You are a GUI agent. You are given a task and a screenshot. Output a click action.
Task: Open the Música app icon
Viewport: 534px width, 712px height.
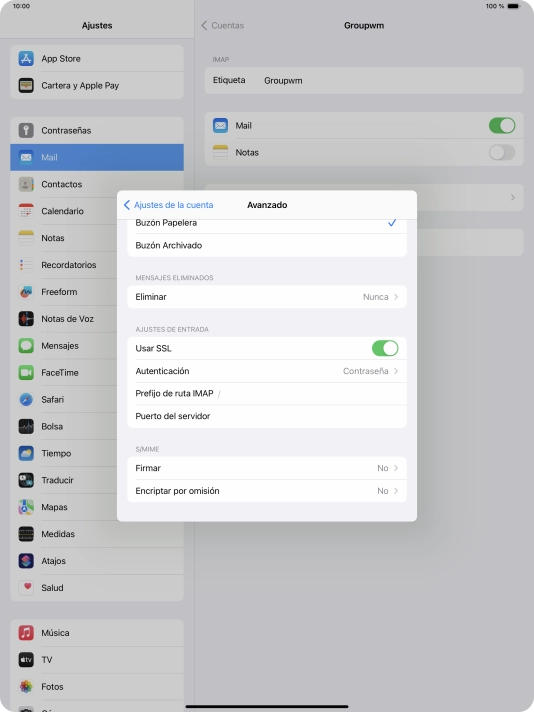[x=26, y=633]
